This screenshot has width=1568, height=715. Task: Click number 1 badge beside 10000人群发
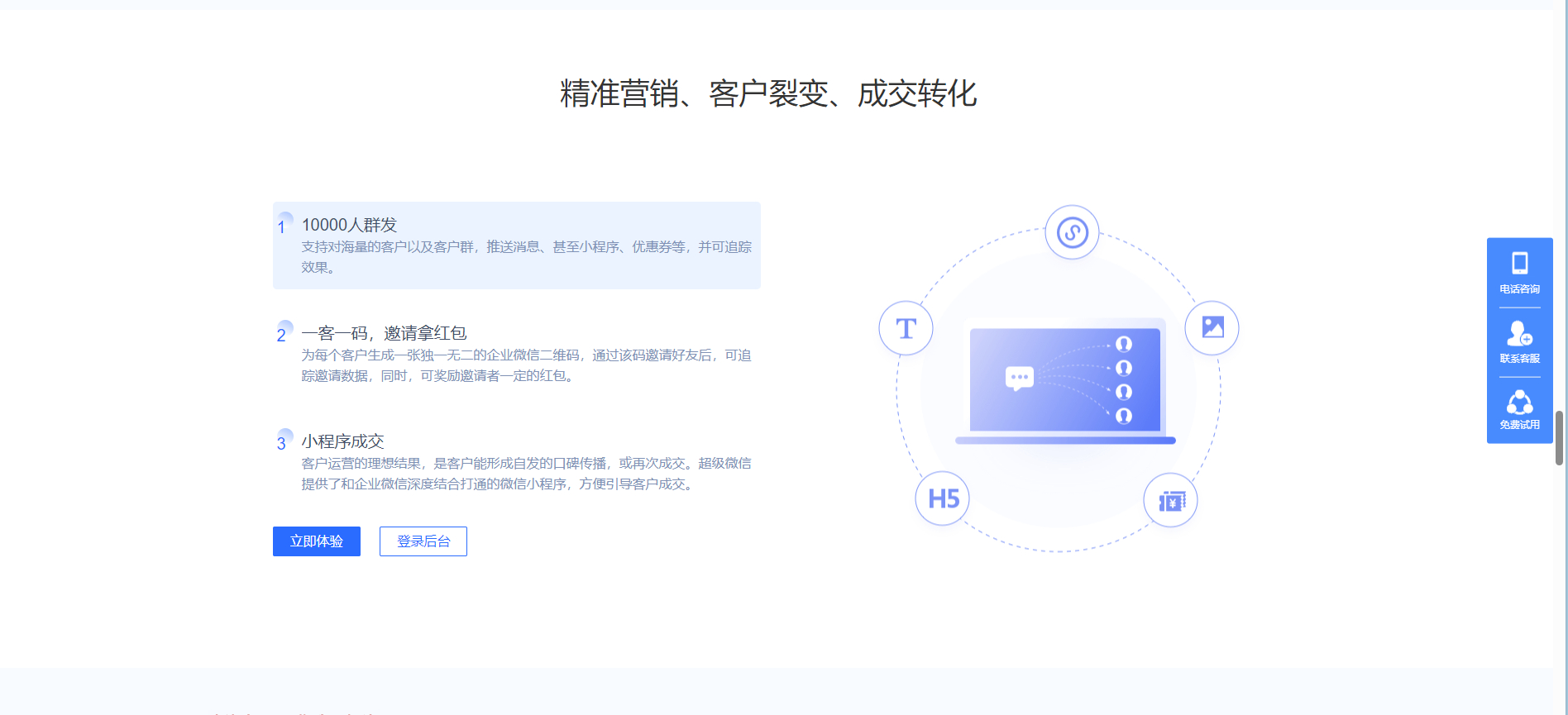282,226
